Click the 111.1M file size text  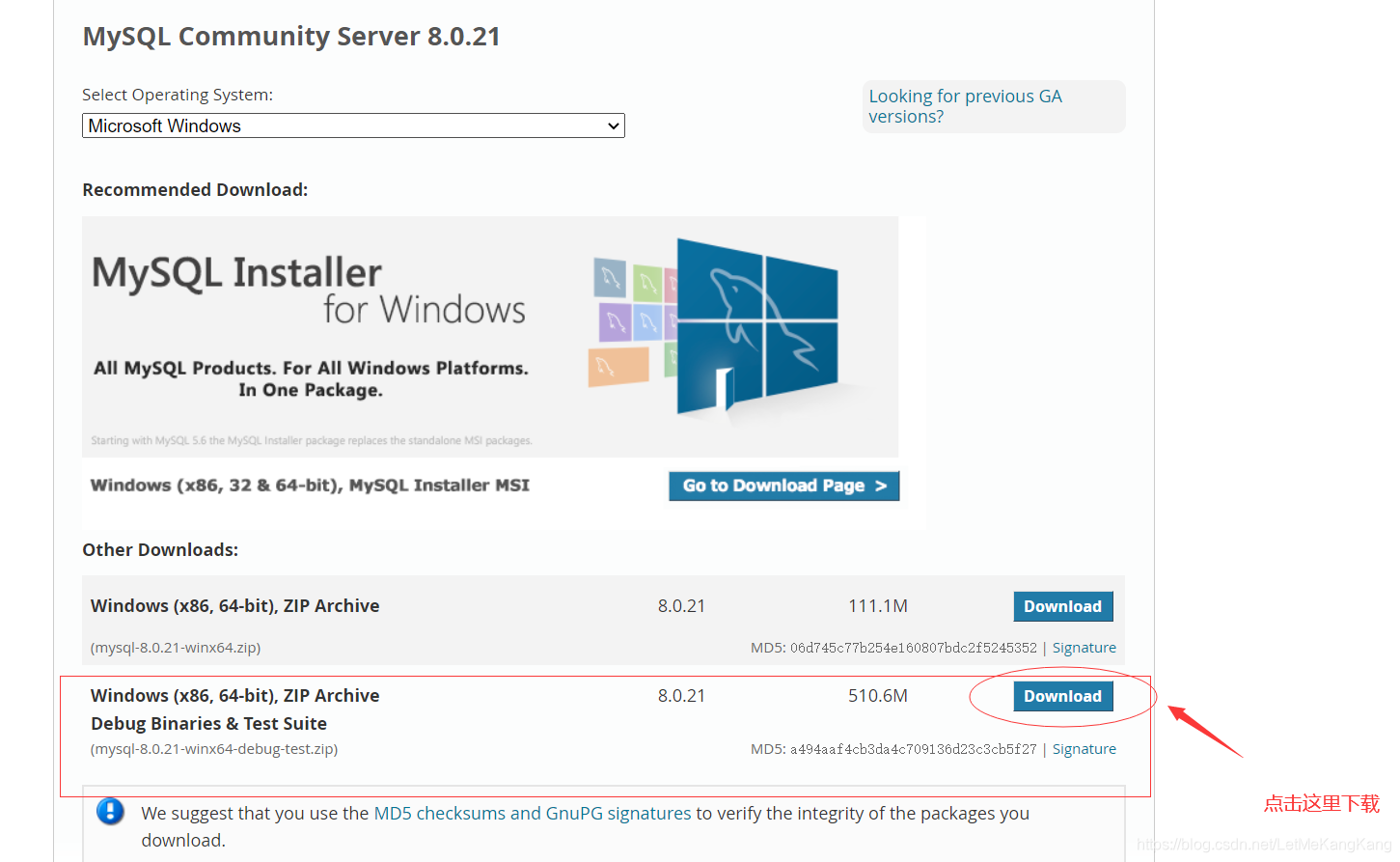878,606
